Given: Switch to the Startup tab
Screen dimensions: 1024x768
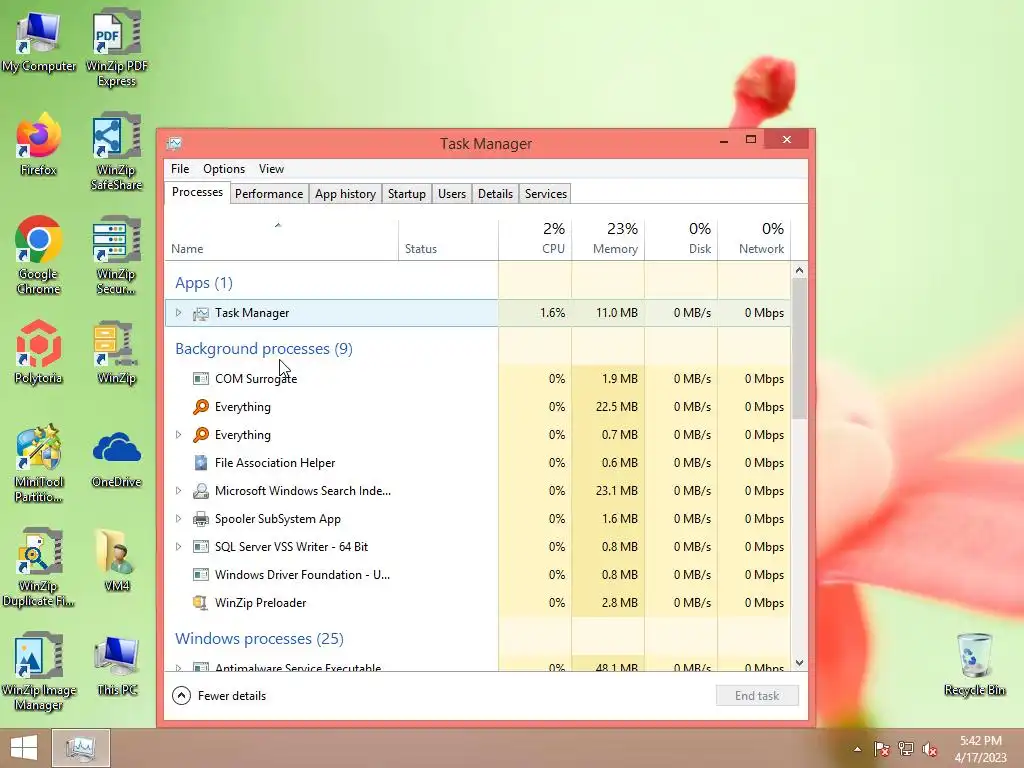Looking at the screenshot, I should pyautogui.click(x=407, y=194).
